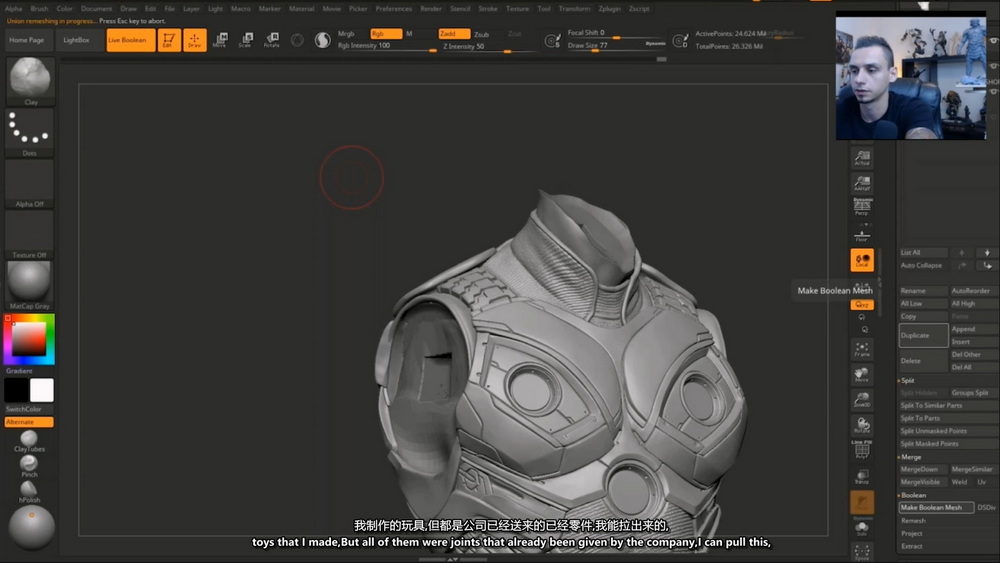Screen dimensions: 1000x563
Task: Click the List All button
Action: click(x=923, y=252)
